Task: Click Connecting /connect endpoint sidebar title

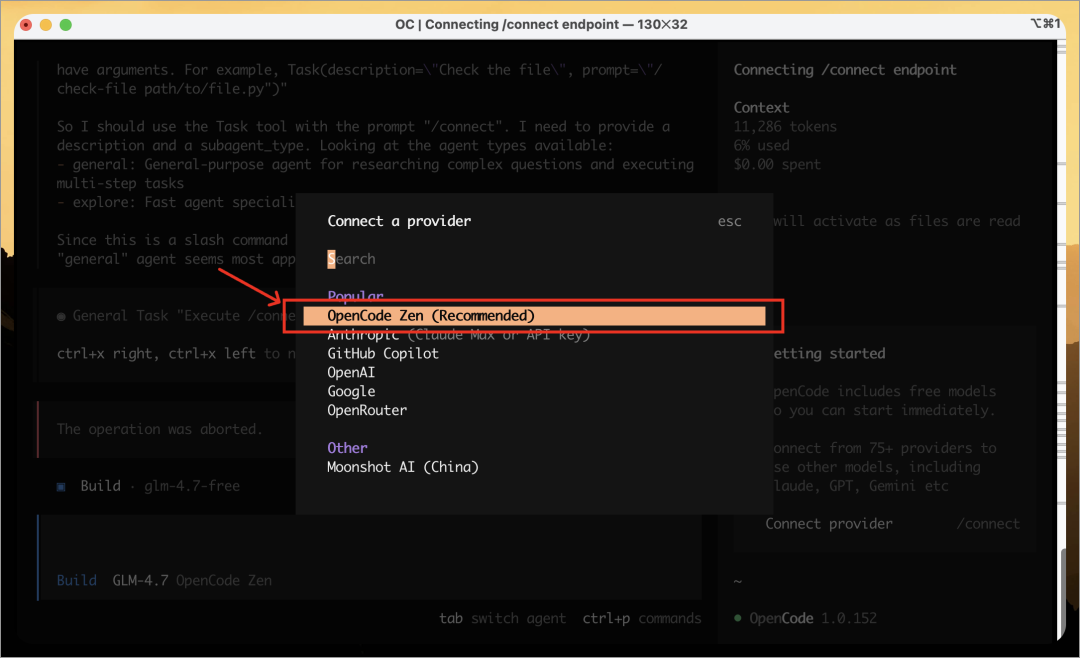Action: point(844,70)
